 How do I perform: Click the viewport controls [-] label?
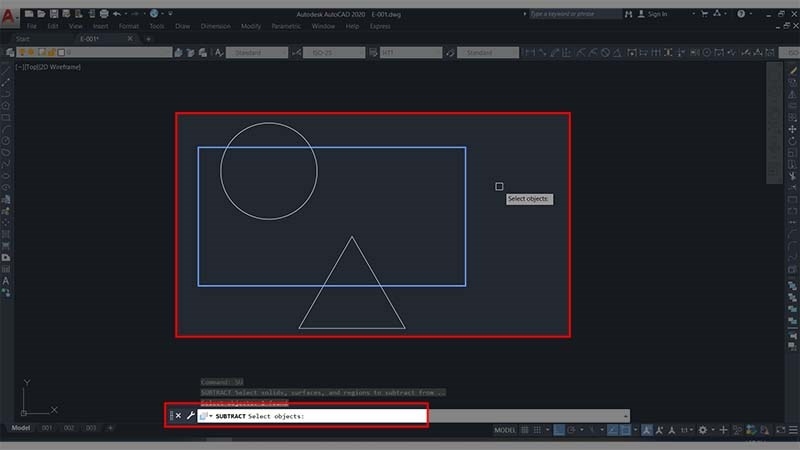pyautogui.click(x=19, y=67)
